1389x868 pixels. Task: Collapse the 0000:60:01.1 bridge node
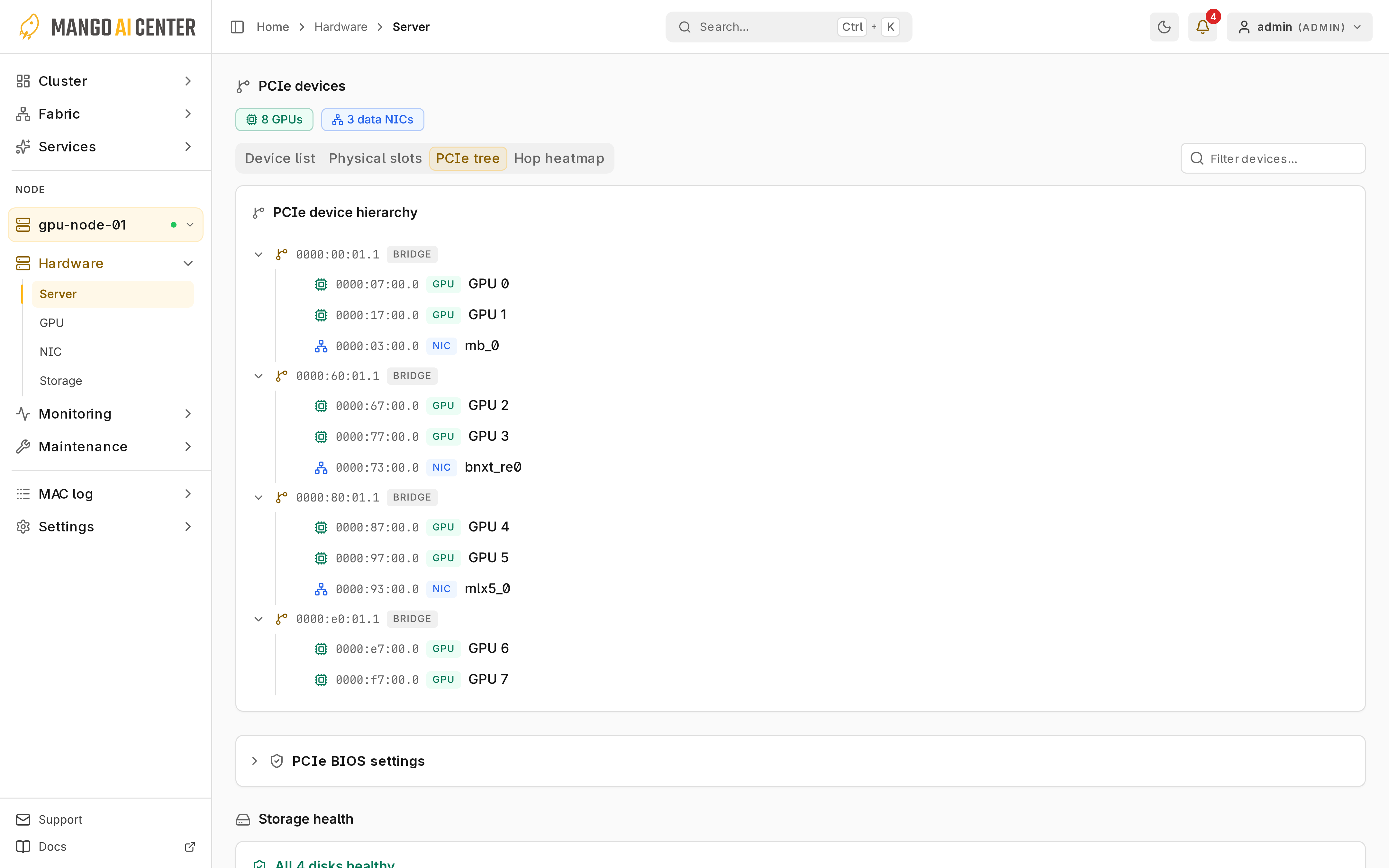pyautogui.click(x=258, y=376)
